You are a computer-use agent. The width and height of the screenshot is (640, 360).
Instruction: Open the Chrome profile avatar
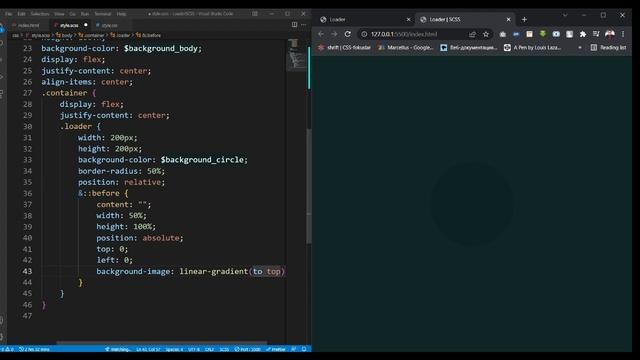610,34
